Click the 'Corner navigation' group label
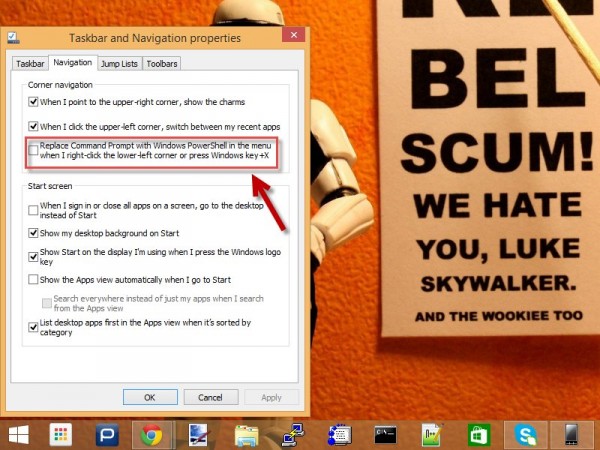 tap(60, 85)
